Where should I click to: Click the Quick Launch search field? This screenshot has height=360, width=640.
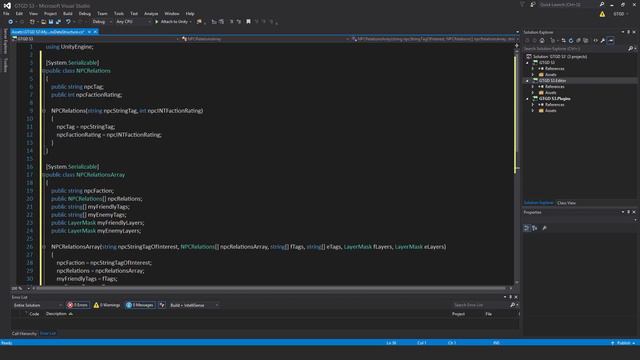click(x=569, y=4)
